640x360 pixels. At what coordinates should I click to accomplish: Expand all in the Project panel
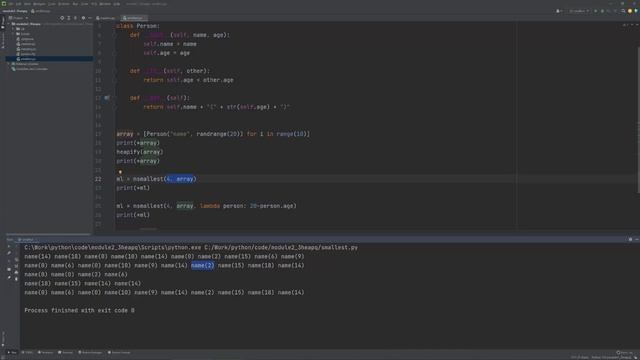[69, 18]
